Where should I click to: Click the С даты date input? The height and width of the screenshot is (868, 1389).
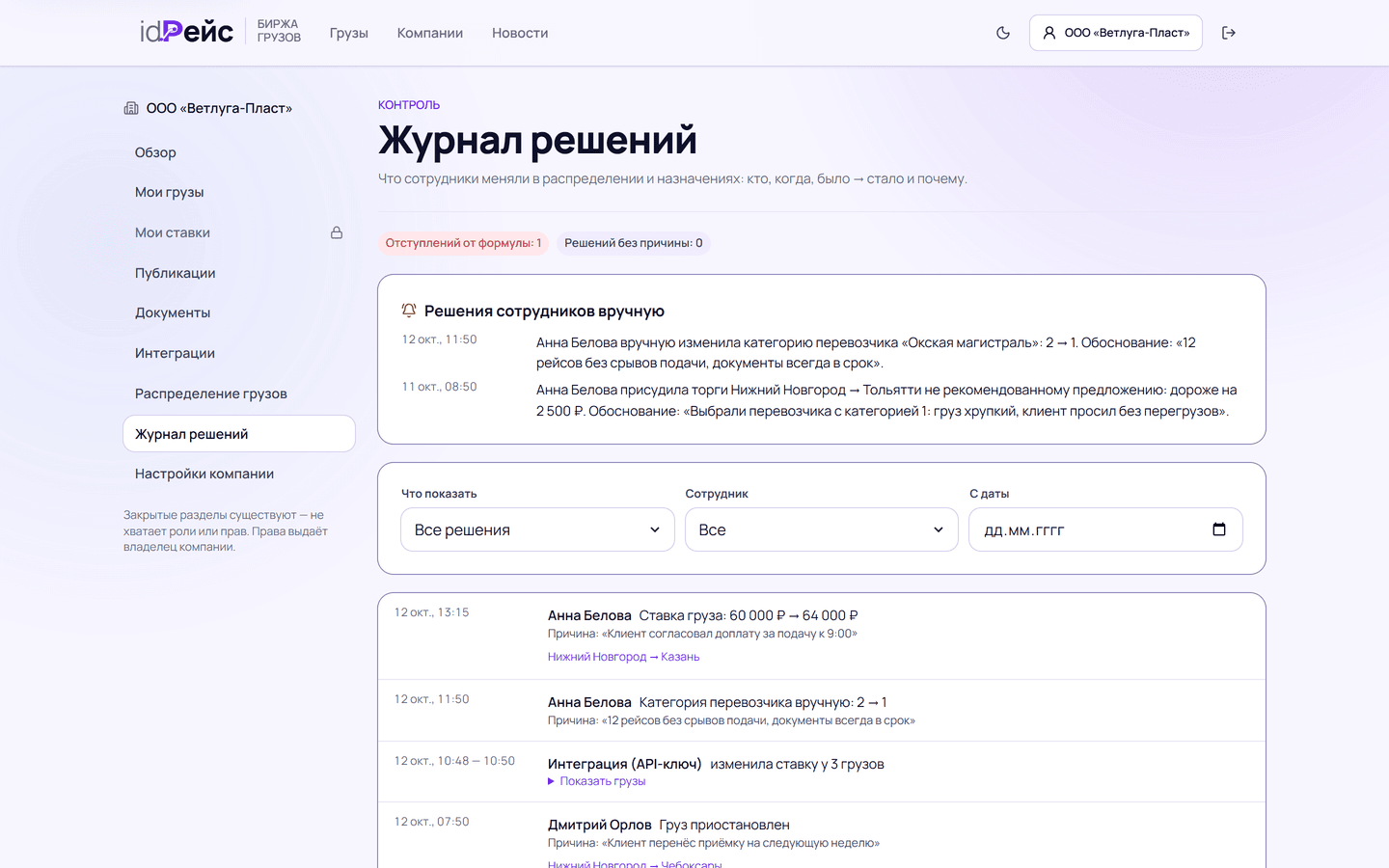coord(1105,529)
